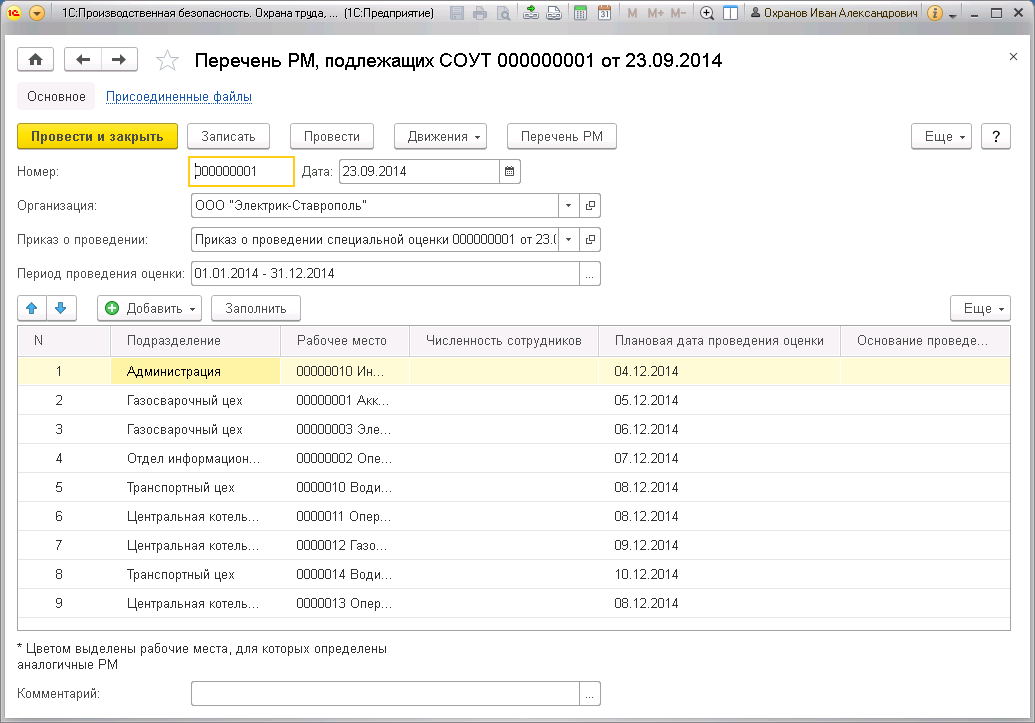Click the Рабочее место column header
Screen dimensions: 1035x723
click(x=345, y=341)
